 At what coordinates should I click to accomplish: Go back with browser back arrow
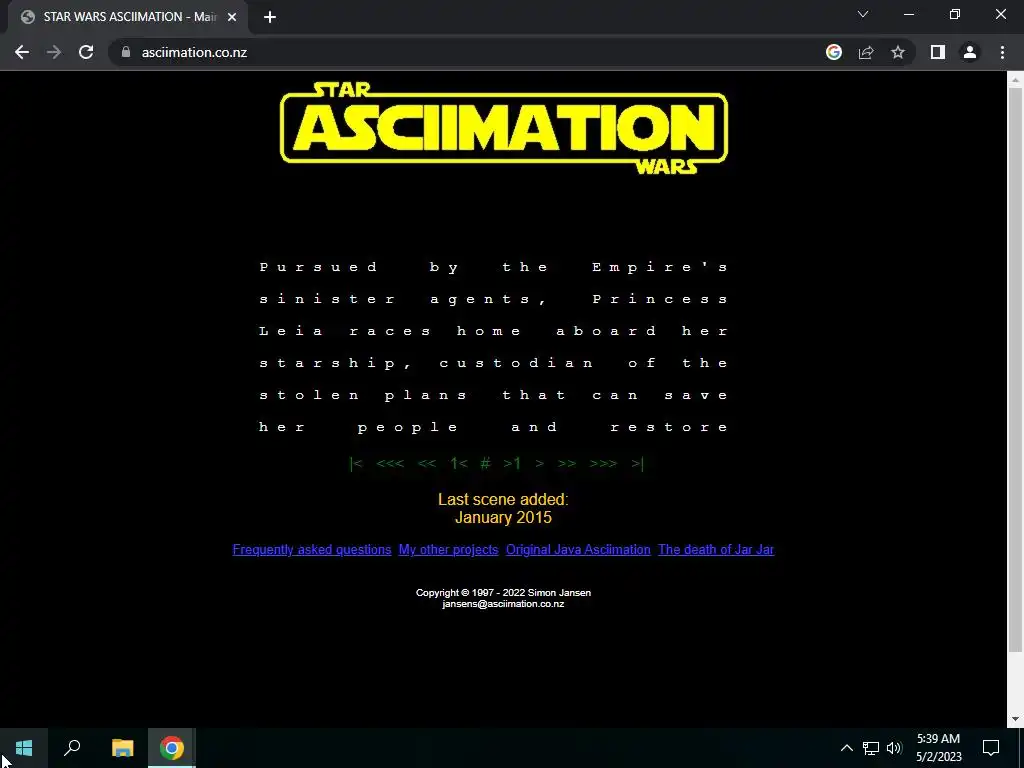22,52
